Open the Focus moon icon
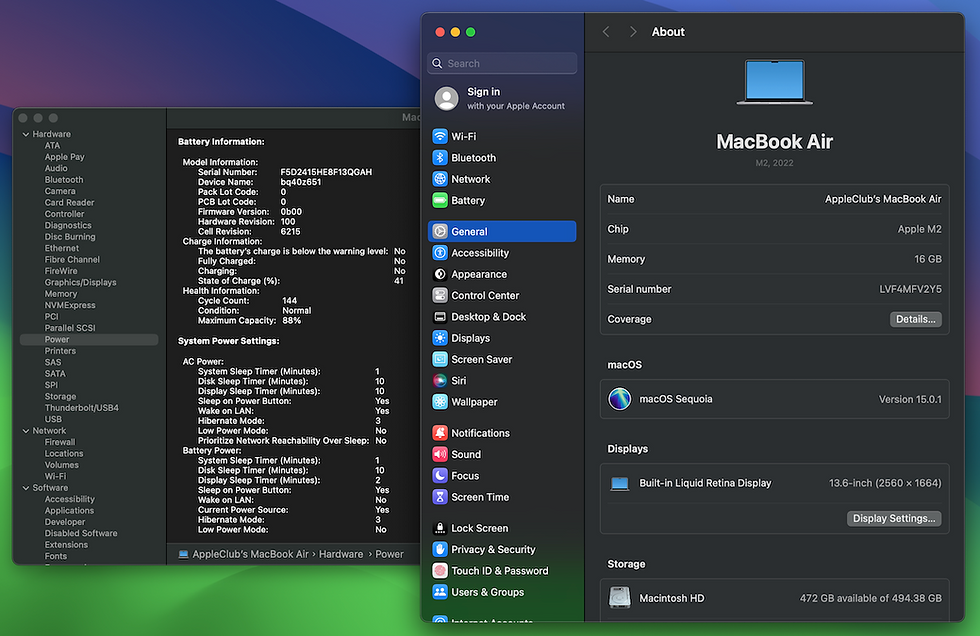 (x=440, y=475)
